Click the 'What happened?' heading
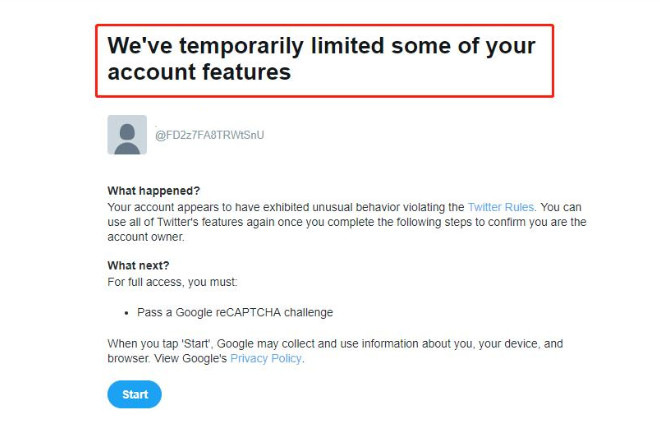The width and height of the screenshot is (660, 440). [154, 191]
